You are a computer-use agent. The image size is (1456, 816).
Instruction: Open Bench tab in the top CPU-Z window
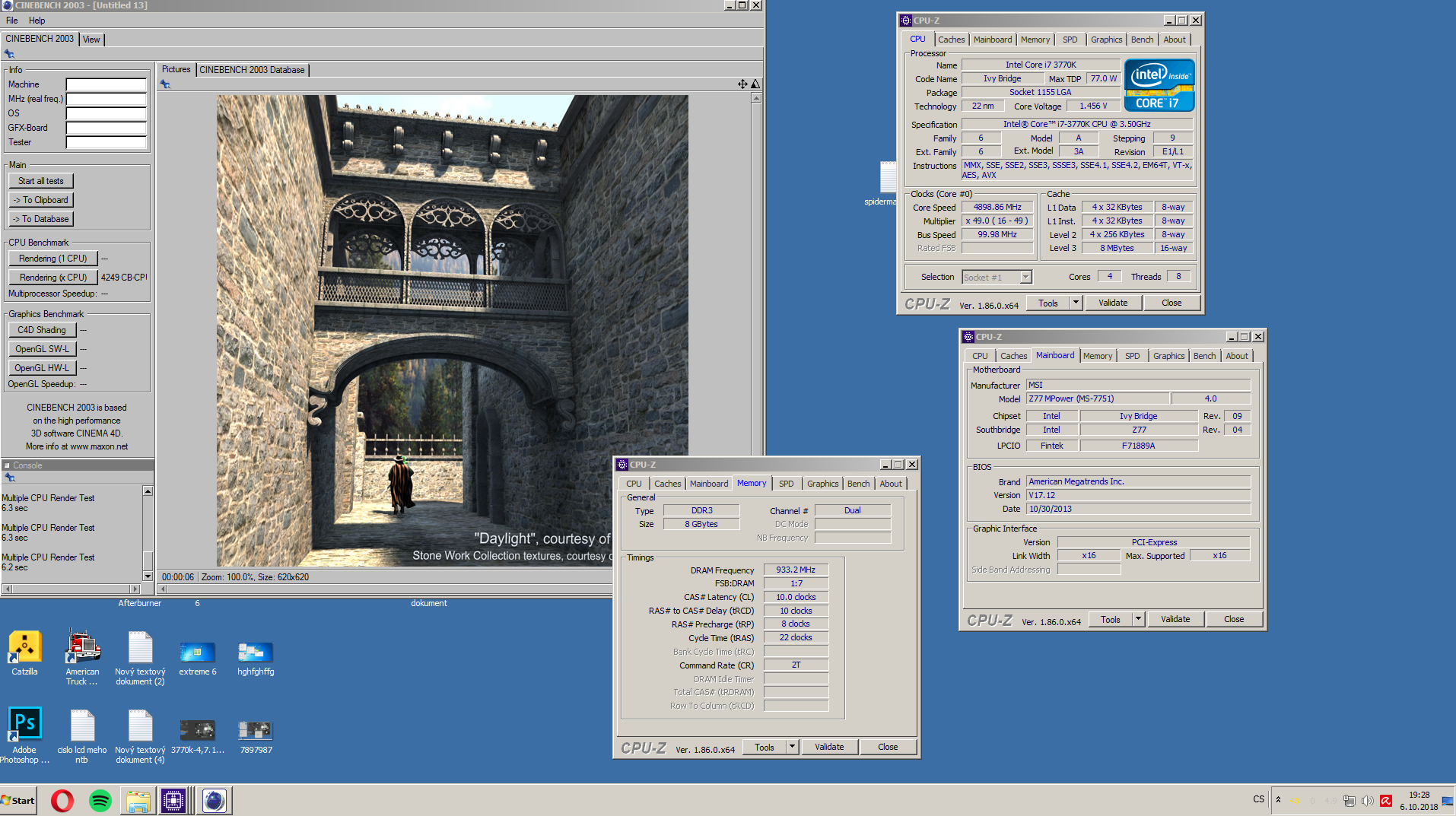[1142, 40]
